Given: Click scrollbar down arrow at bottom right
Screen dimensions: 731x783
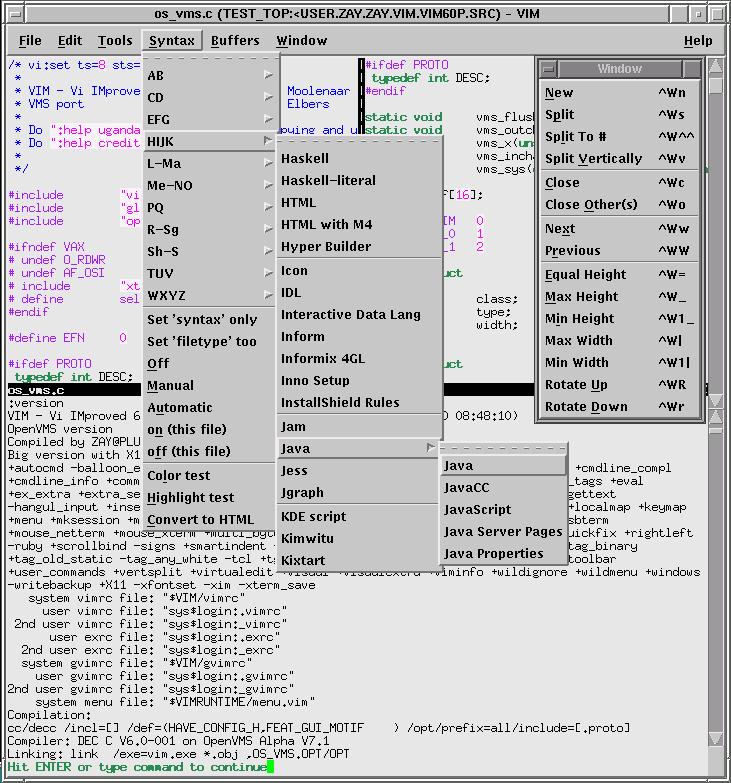Looking at the screenshot, I should (716, 738).
